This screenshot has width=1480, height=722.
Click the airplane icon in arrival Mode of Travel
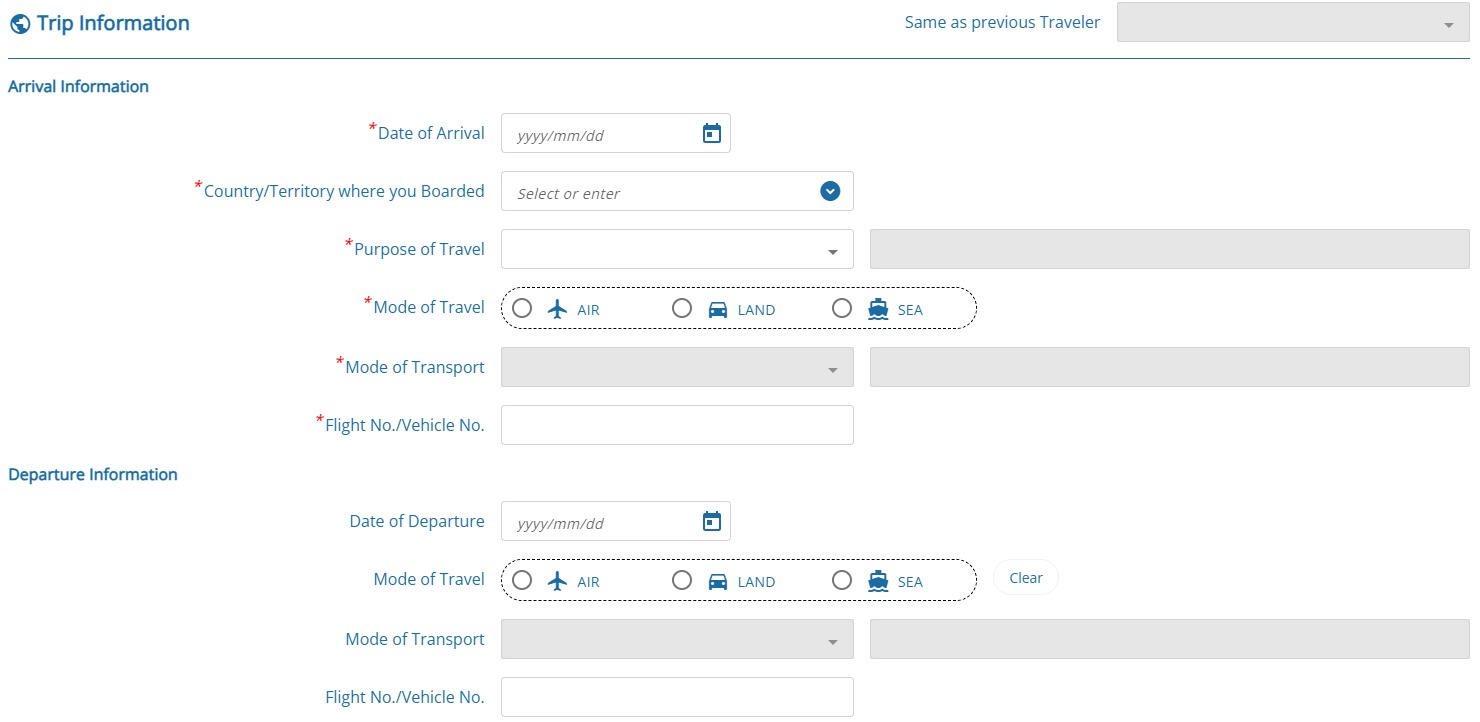click(558, 309)
